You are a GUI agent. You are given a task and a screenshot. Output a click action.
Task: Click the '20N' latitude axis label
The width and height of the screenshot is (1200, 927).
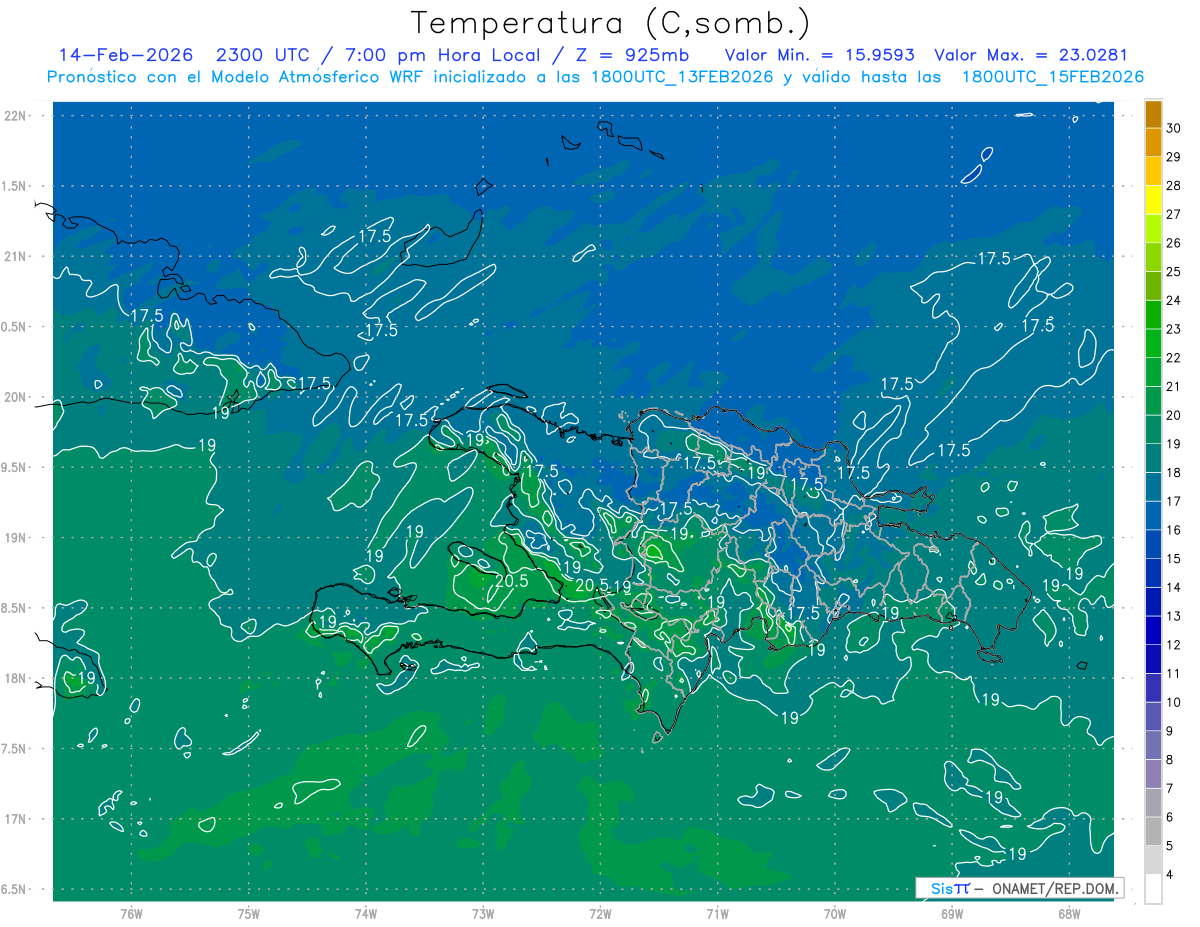coord(16,397)
